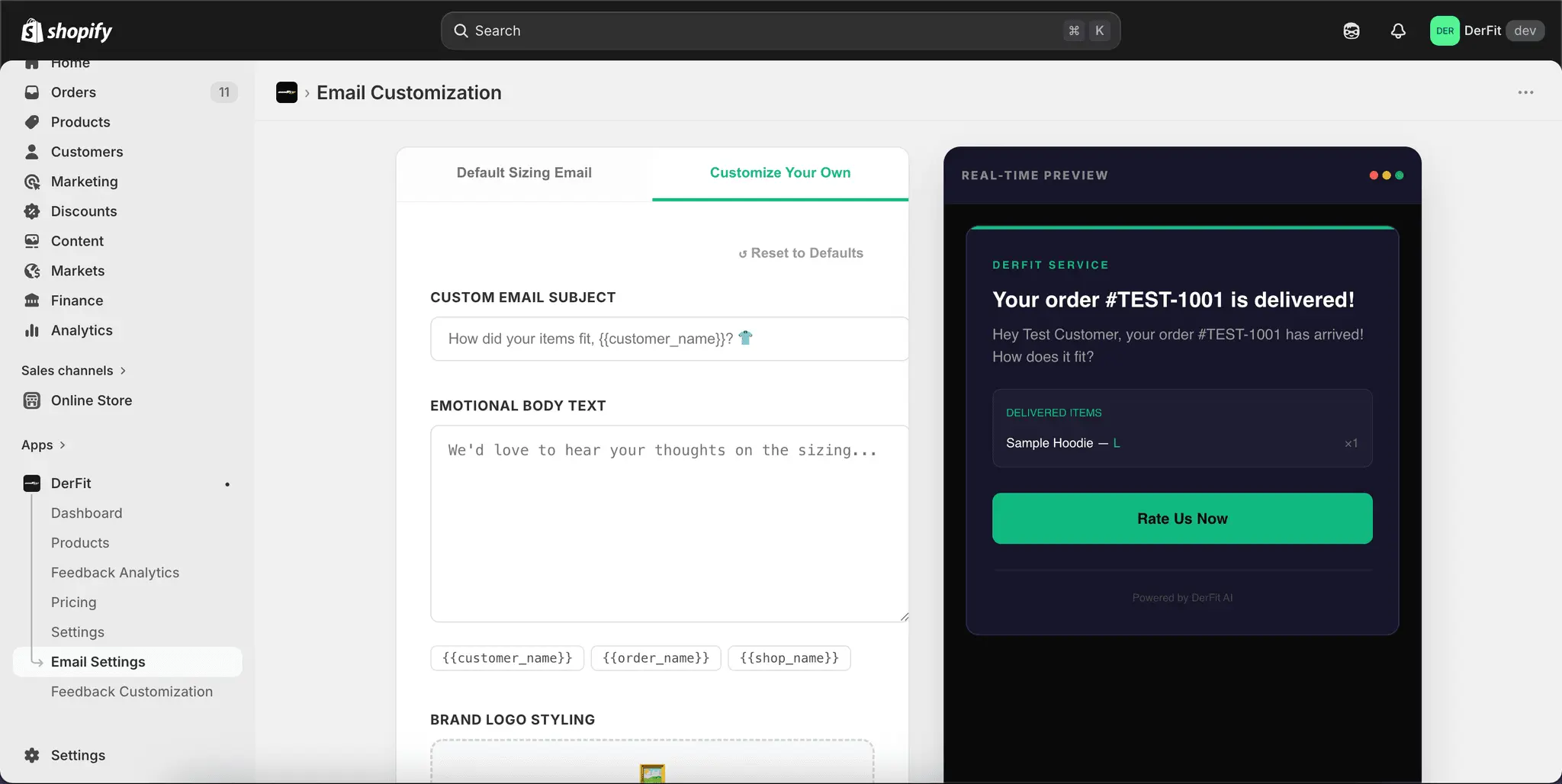Viewport: 1562px width, 784px height.
Task: Click the Orders count badge 11
Action: [224, 92]
